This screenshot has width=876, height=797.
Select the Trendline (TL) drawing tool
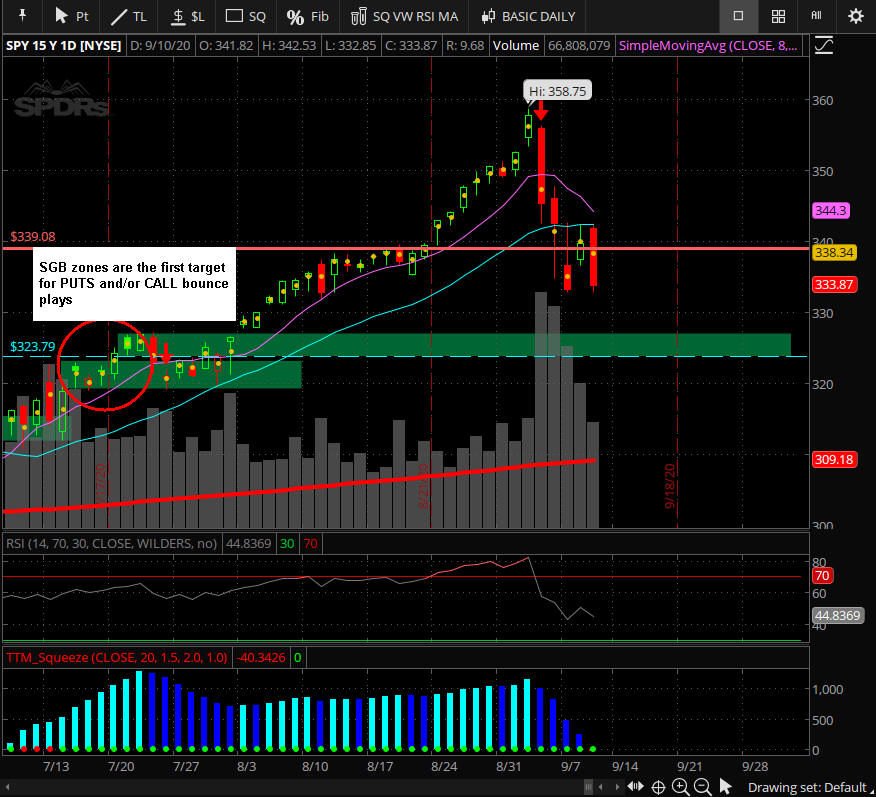click(x=129, y=16)
